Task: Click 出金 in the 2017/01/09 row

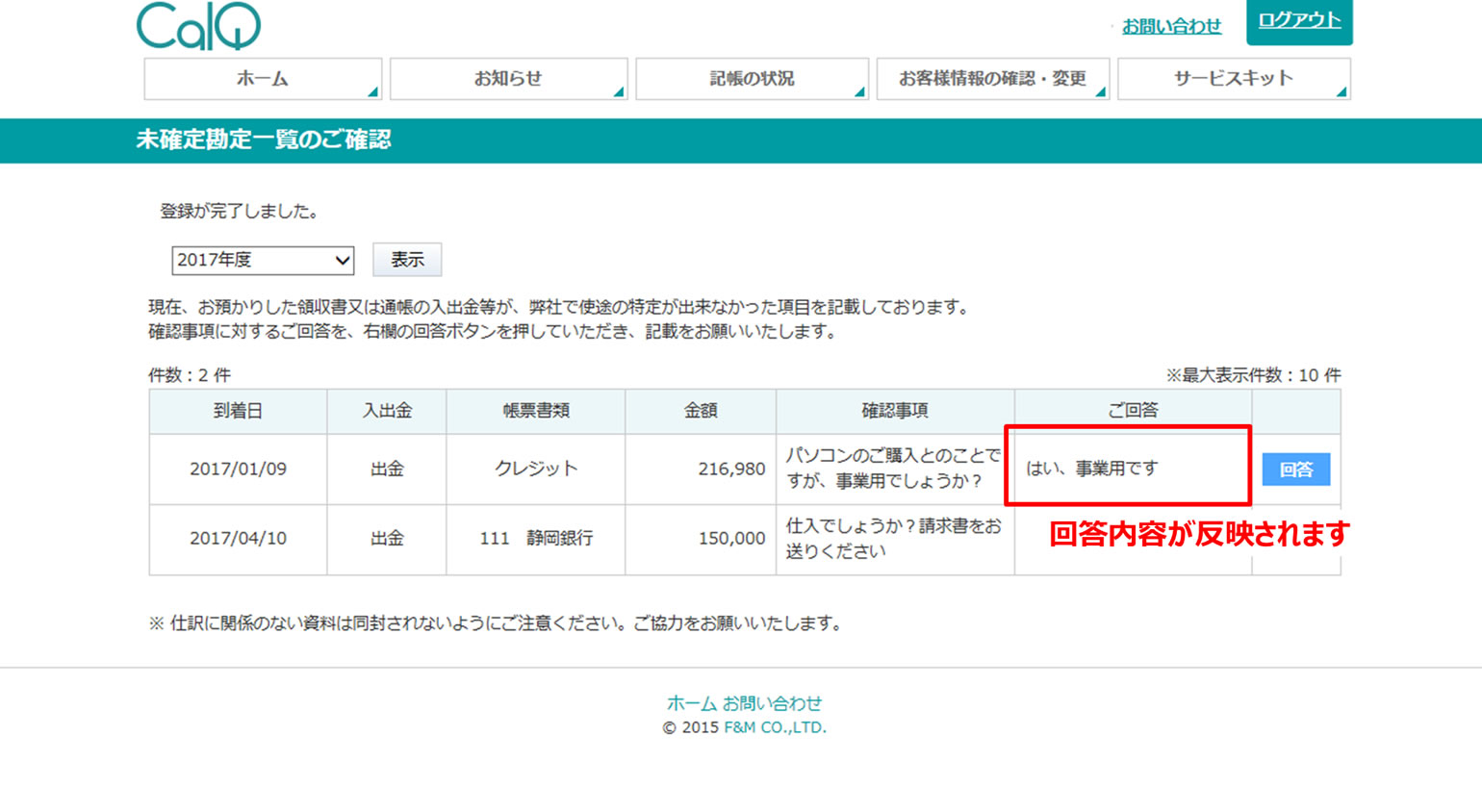Action: click(x=387, y=469)
